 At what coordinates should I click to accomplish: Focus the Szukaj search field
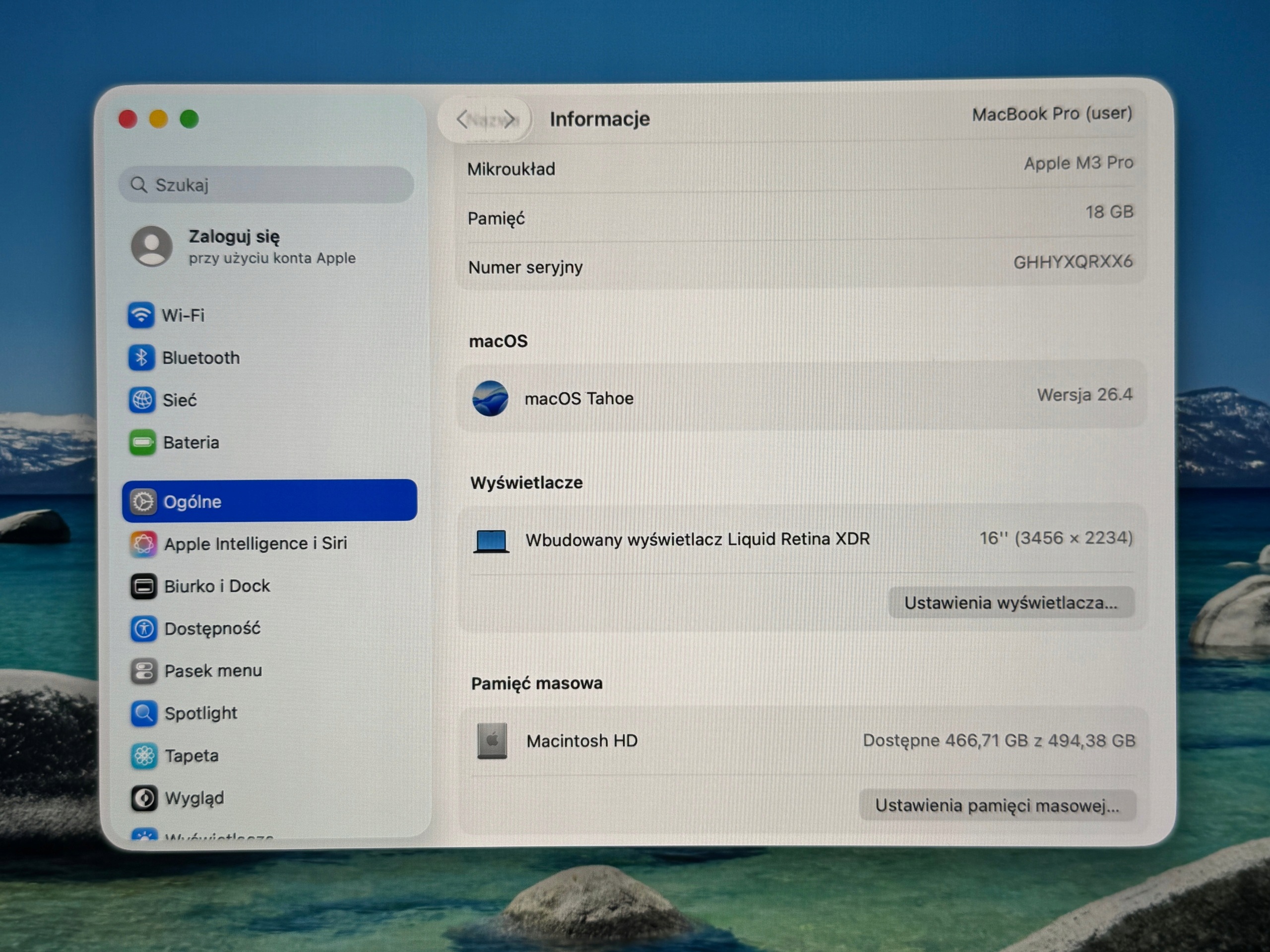(x=266, y=185)
